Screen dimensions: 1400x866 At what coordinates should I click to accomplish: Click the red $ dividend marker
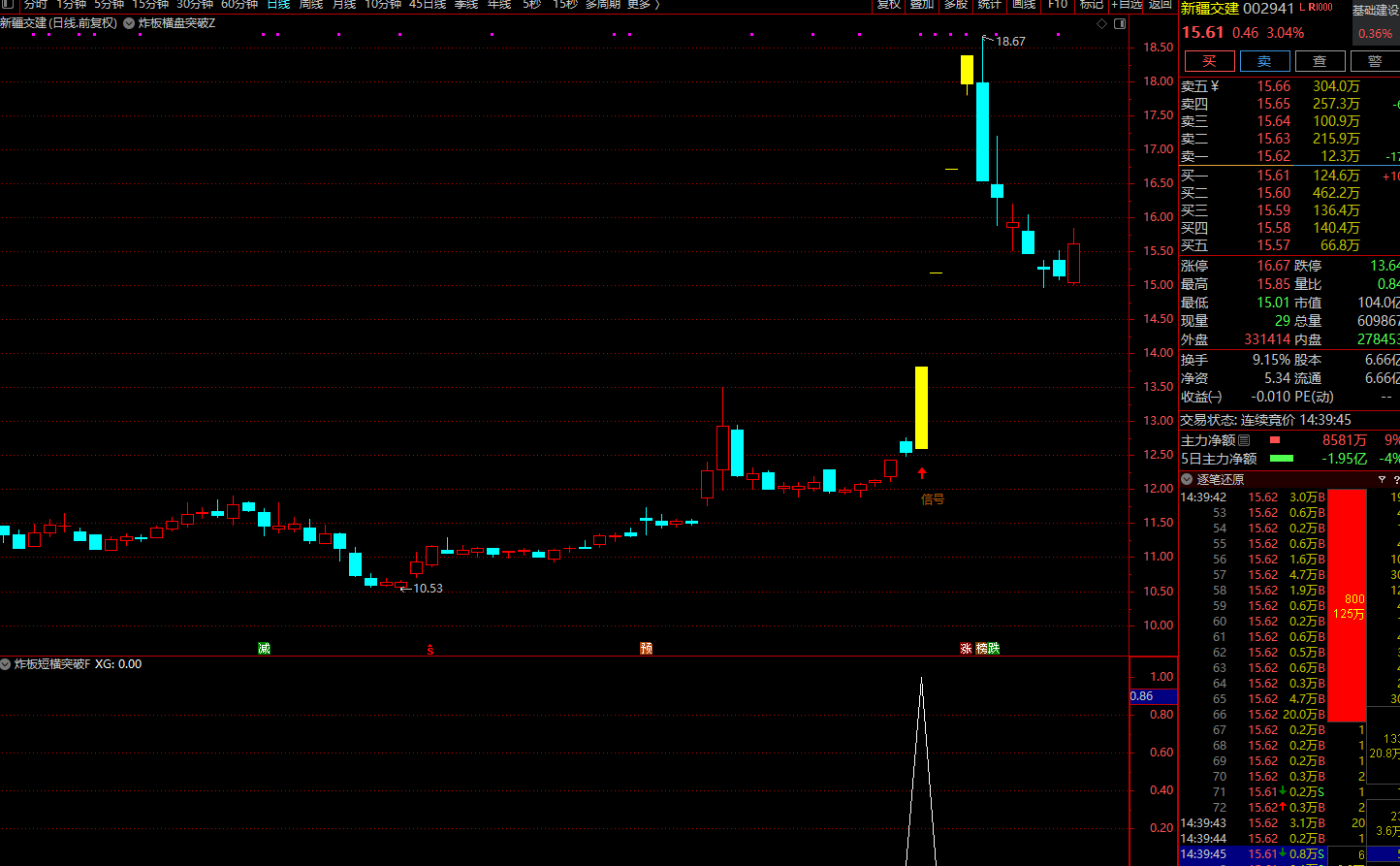click(x=430, y=649)
